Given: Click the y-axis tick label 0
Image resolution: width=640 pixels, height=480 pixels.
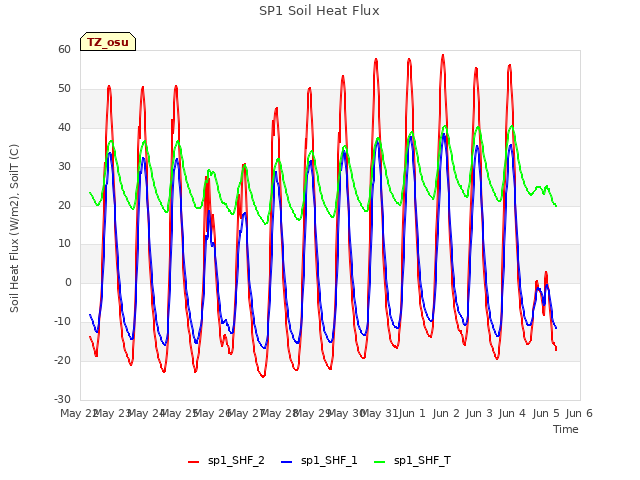Looking at the screenshot, I should point(68,282).
